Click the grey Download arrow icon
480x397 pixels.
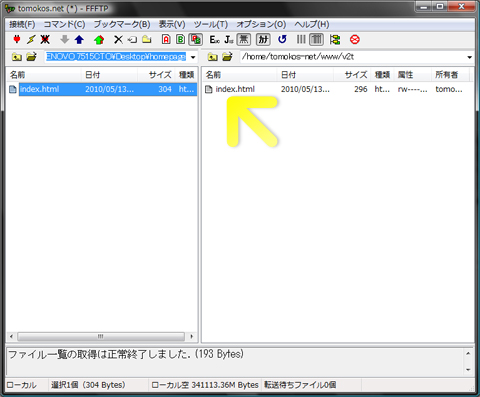click(65, 40)
